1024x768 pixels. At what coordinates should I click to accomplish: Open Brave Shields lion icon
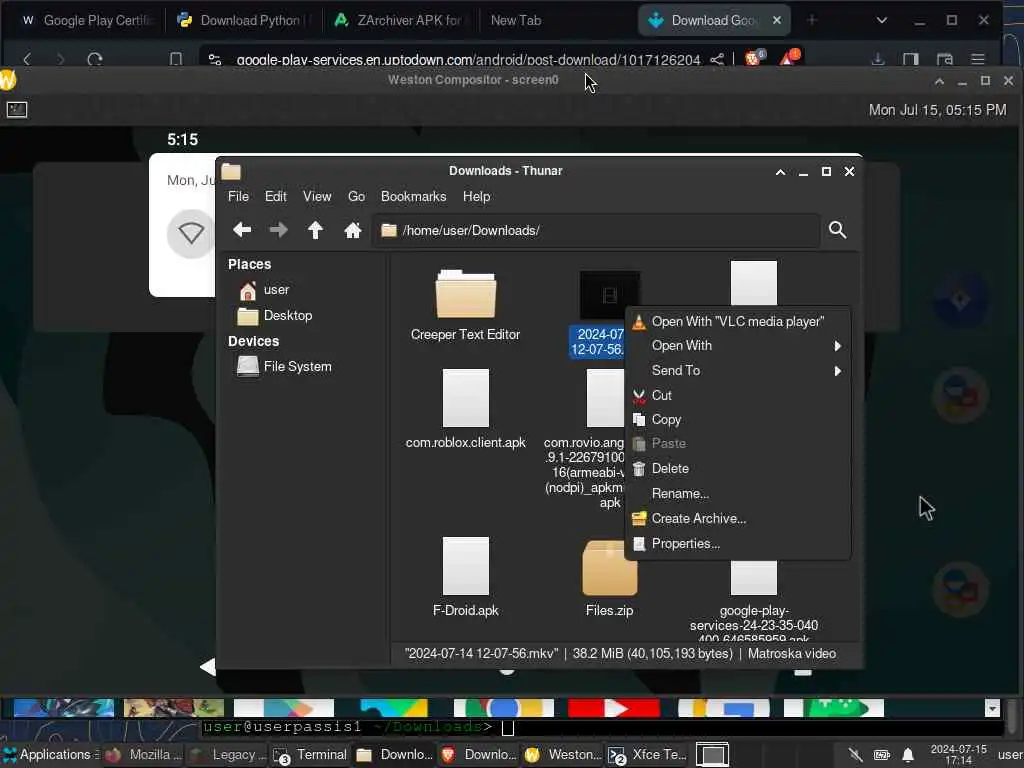[753, 59]
